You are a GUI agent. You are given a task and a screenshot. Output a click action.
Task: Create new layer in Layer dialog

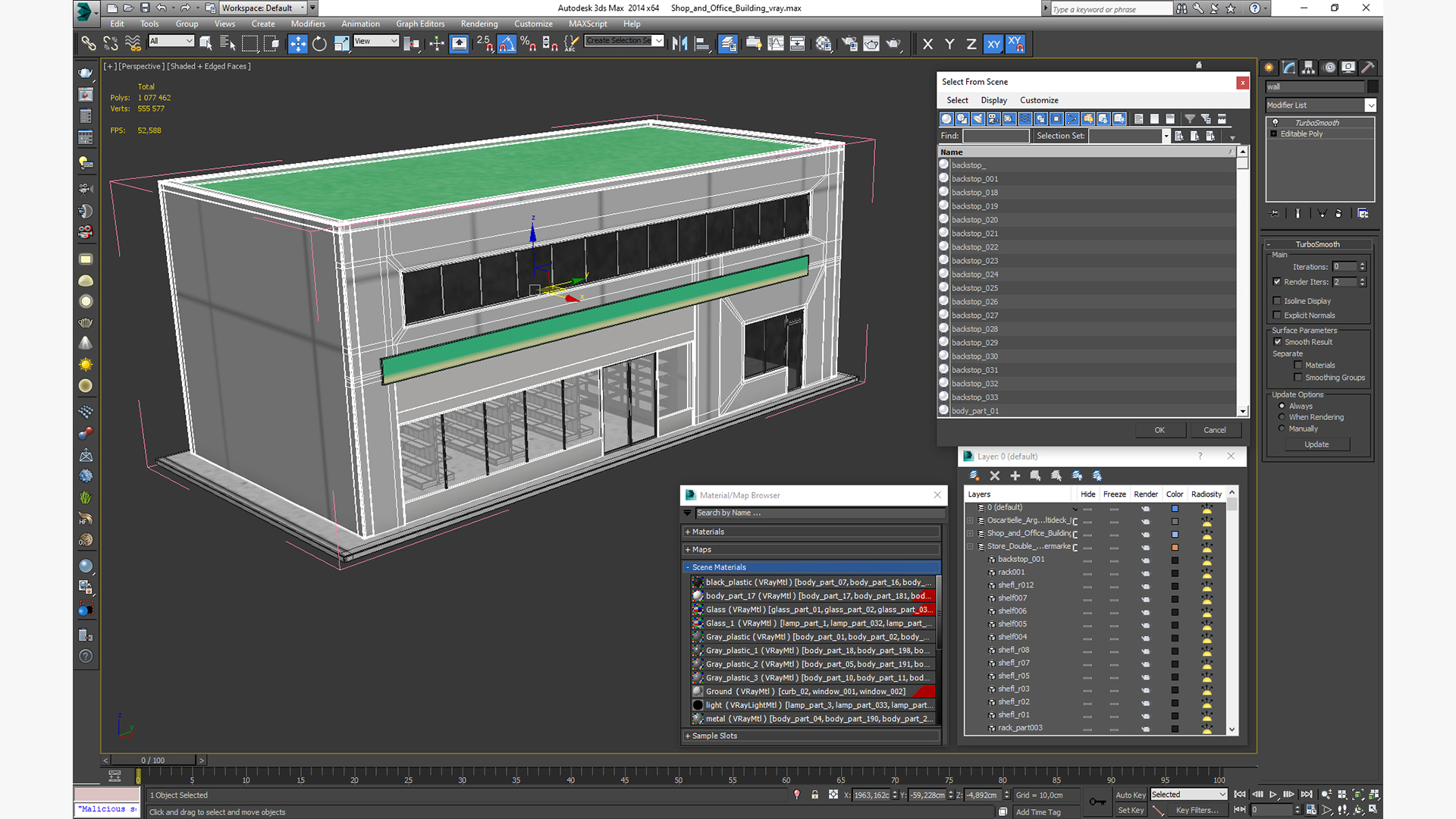click(x=974, y=475)
